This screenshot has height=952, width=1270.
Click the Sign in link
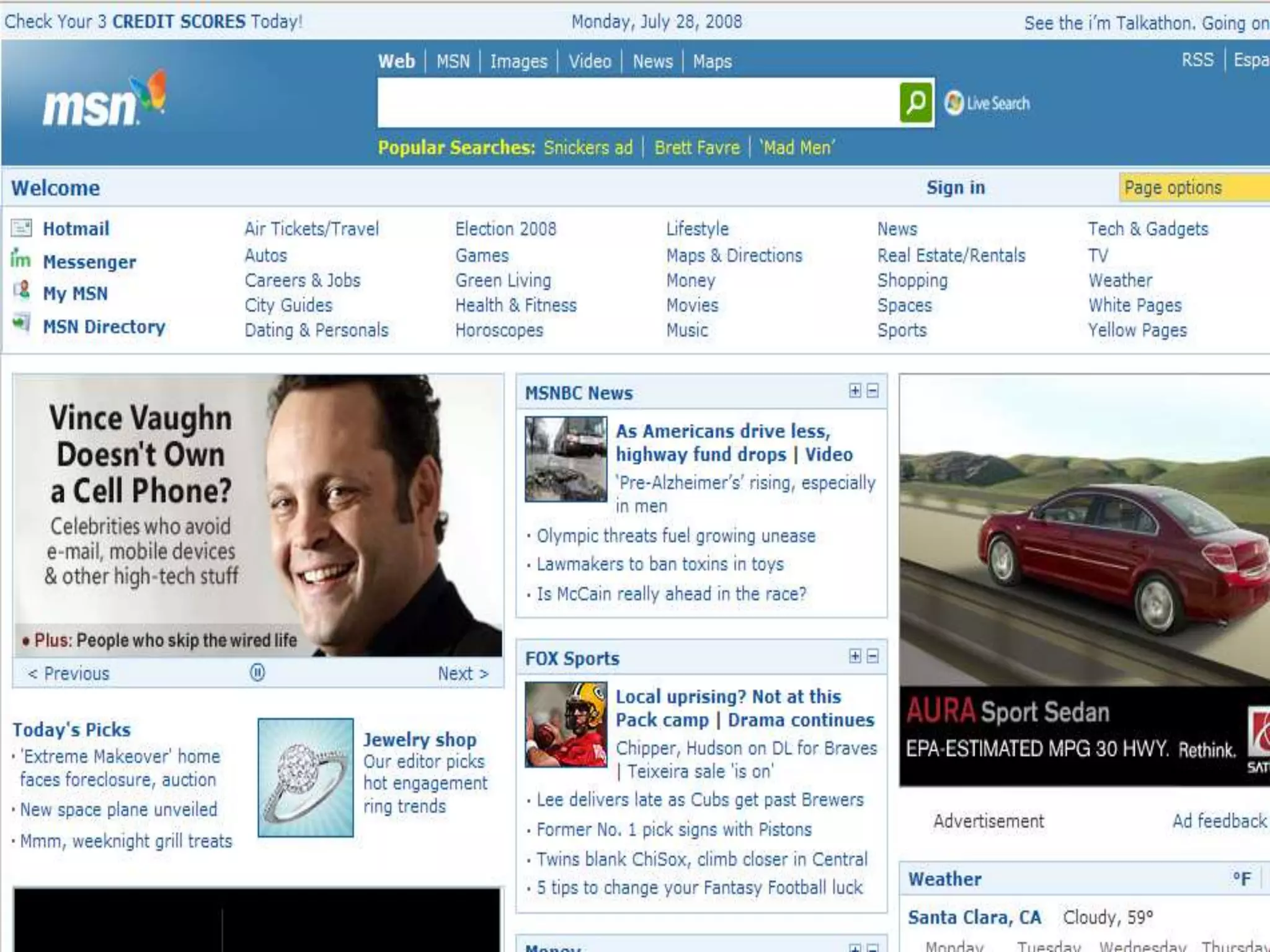point(955,187)
